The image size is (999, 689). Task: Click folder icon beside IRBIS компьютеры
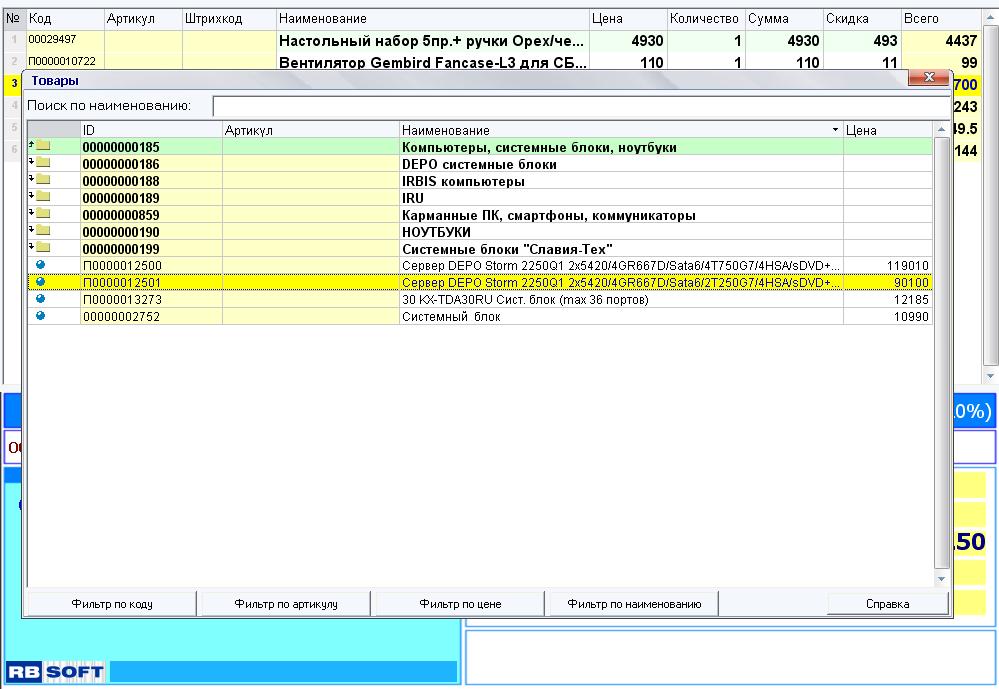[x=42, y=181]
